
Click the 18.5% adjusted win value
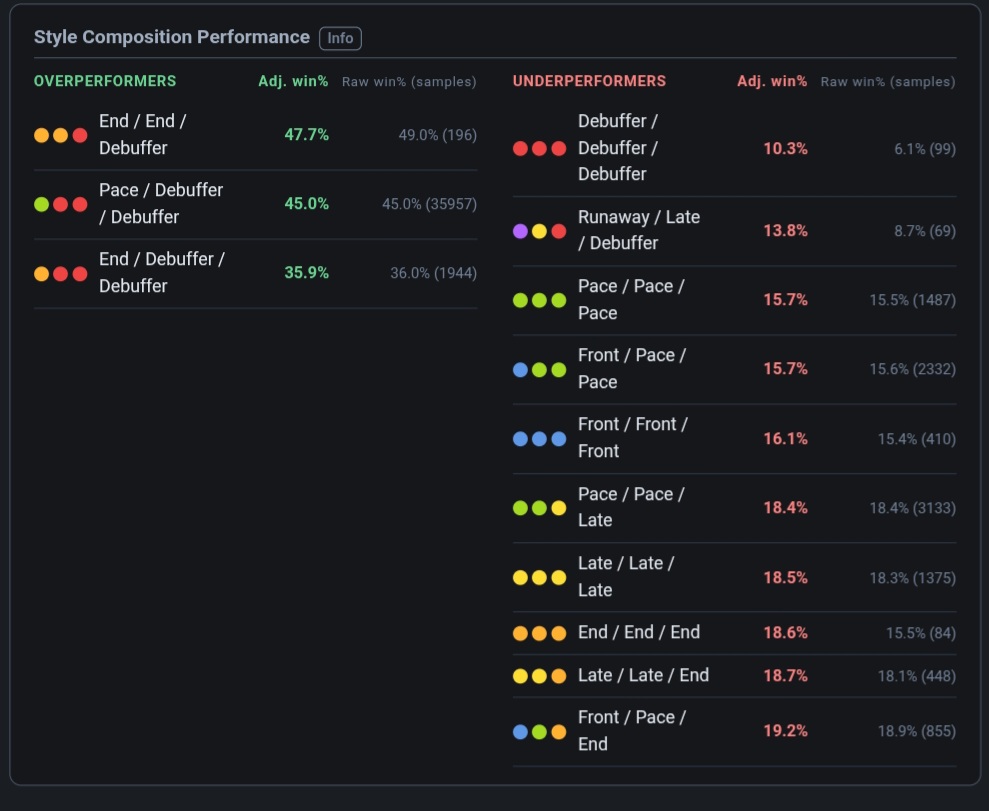[x=785, y=578]
